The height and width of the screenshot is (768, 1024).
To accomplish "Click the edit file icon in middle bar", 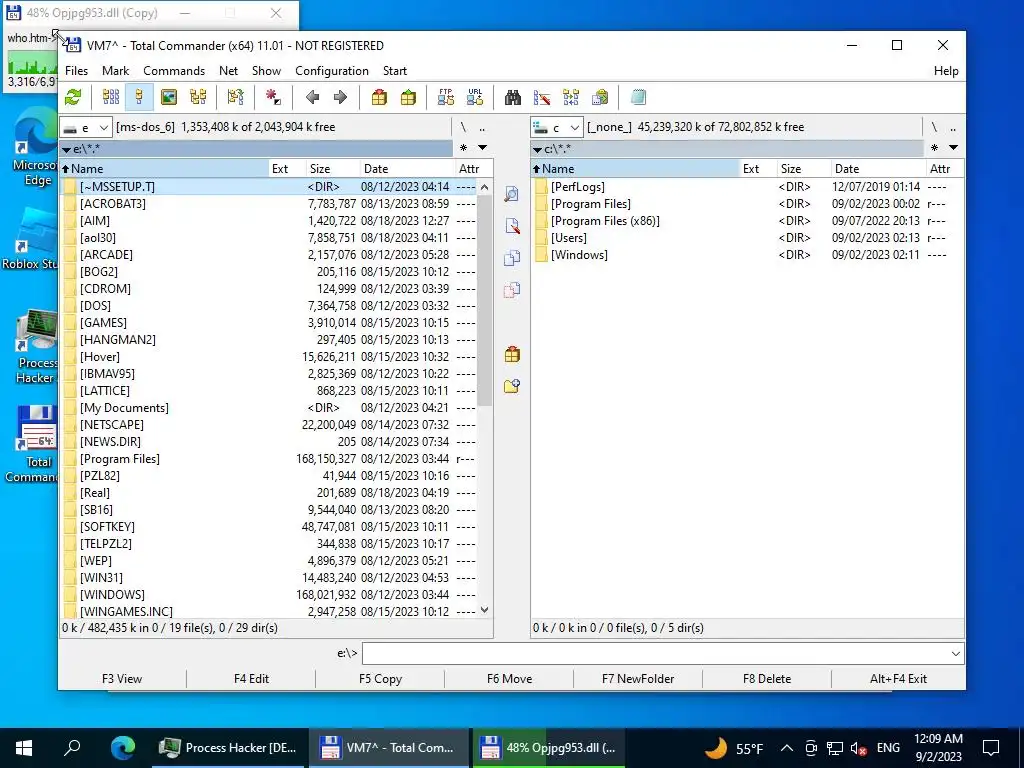I will click(x=512, y=226).
